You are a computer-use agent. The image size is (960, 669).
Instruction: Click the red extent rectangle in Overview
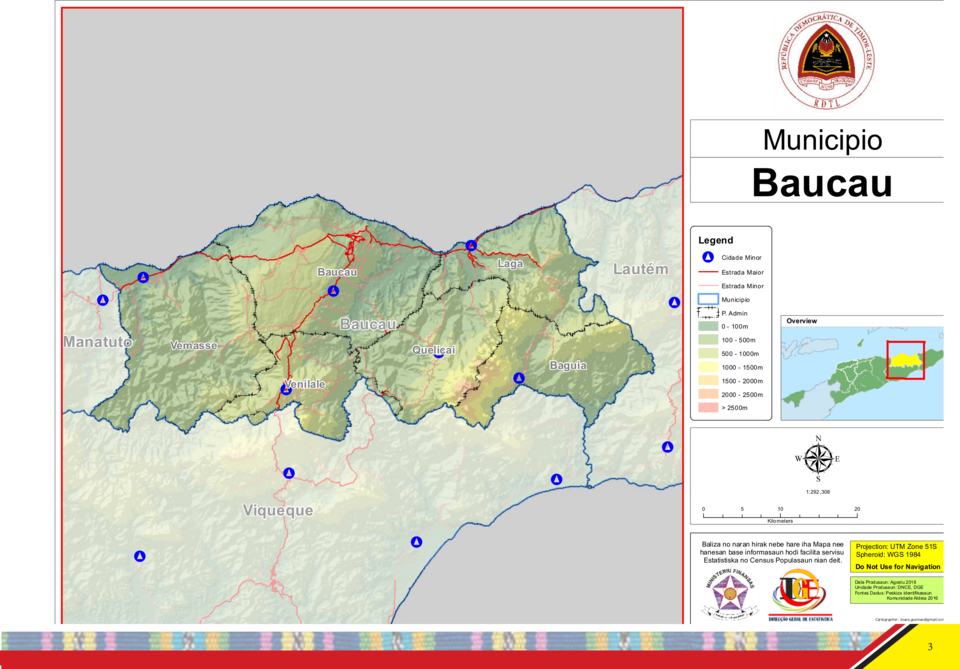pyautogui.click(x=906, y=361)
